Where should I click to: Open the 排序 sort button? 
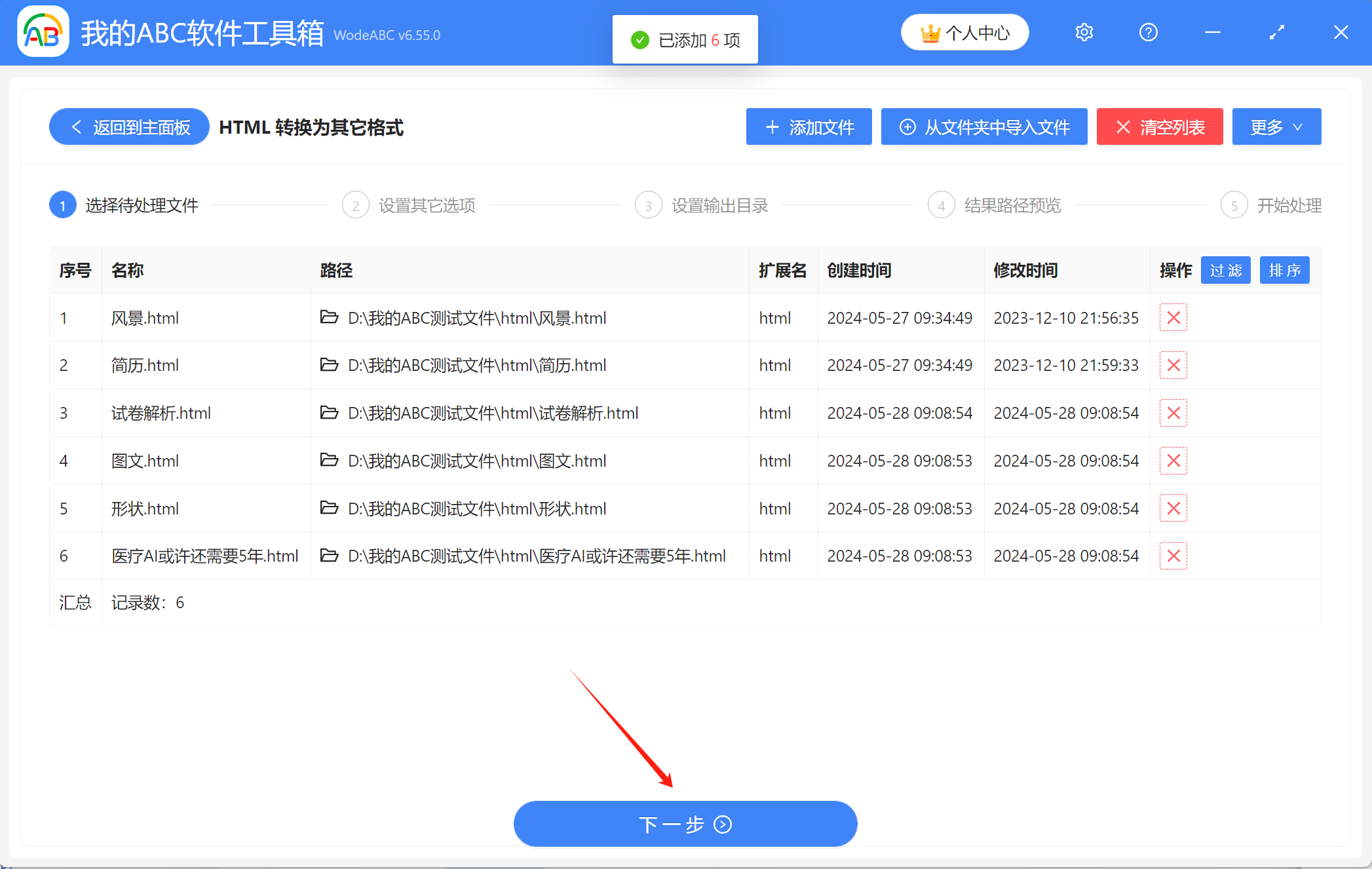[1284, 271]
